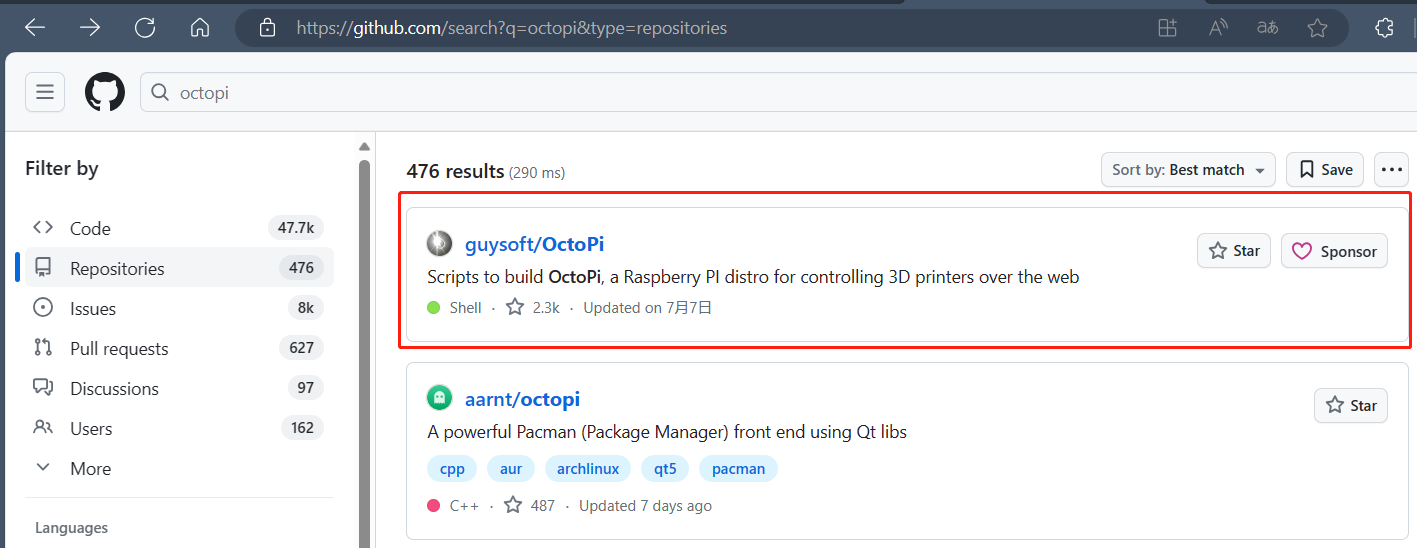Star the aarnt/octopi repository

(x=1350, y=405)
